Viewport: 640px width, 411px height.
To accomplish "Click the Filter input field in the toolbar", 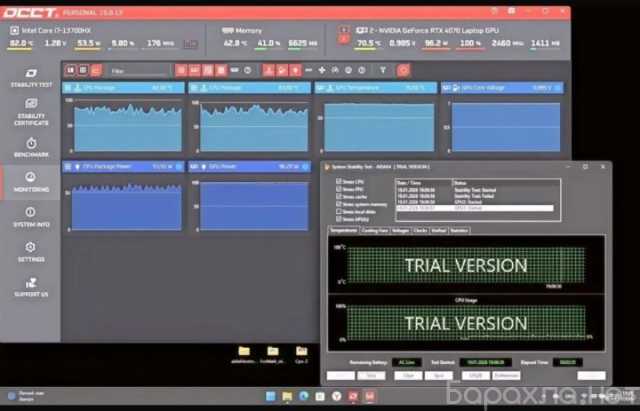I will click(x=135, y=72).
